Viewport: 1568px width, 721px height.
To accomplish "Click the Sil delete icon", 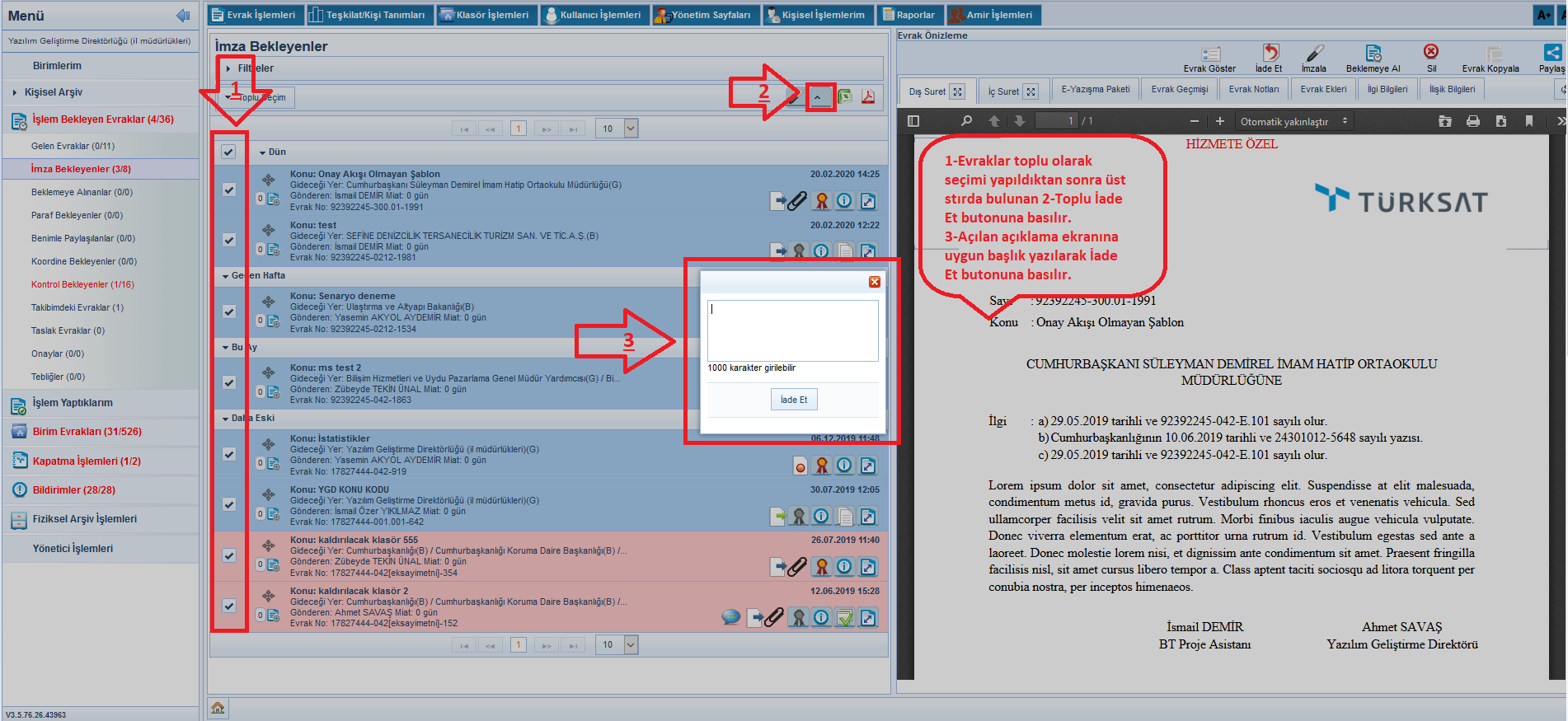I will 1431,53.
